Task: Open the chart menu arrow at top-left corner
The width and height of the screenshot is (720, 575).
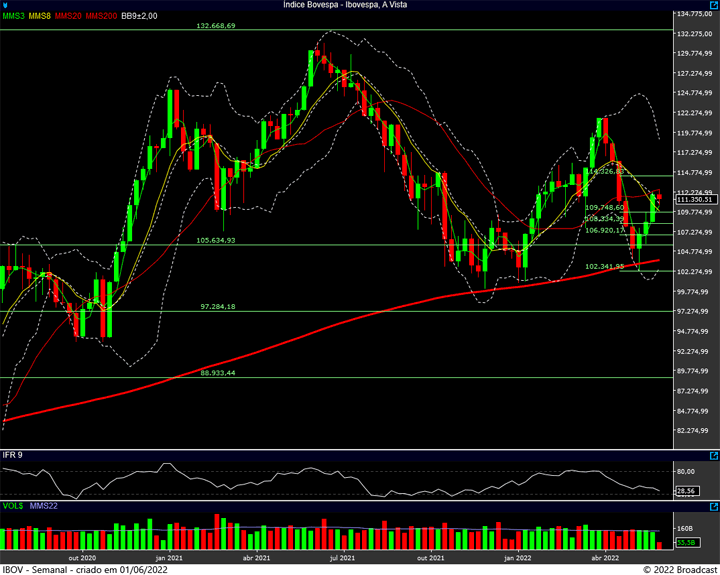Action: click(5, 5)
